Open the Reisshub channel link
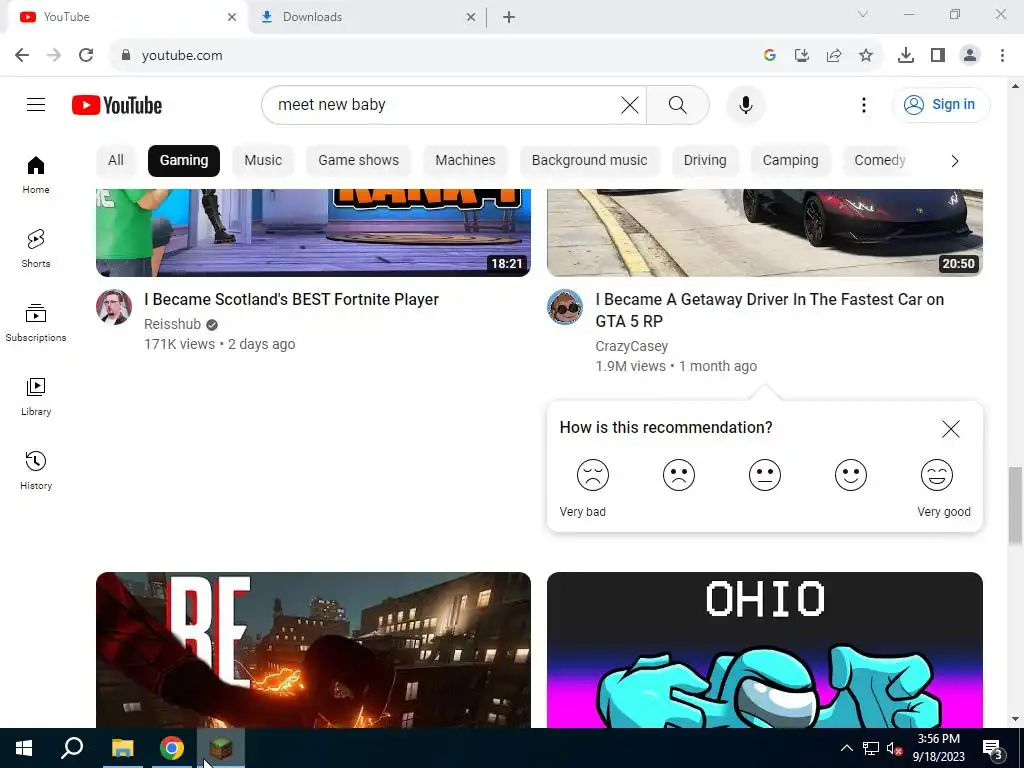 click(x=172, y=324)
